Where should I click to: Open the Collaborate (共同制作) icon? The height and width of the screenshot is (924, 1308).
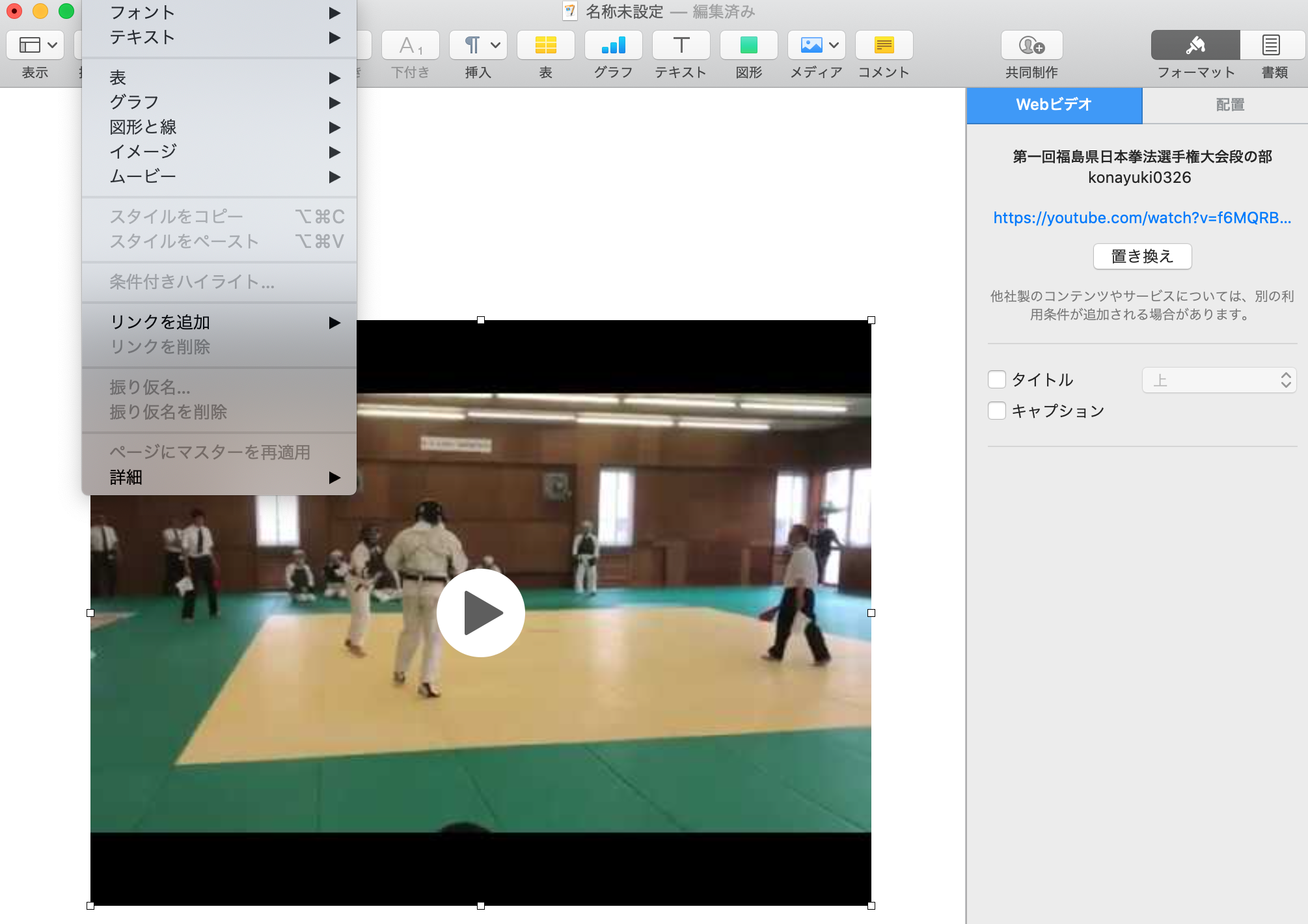[1031, 46]
